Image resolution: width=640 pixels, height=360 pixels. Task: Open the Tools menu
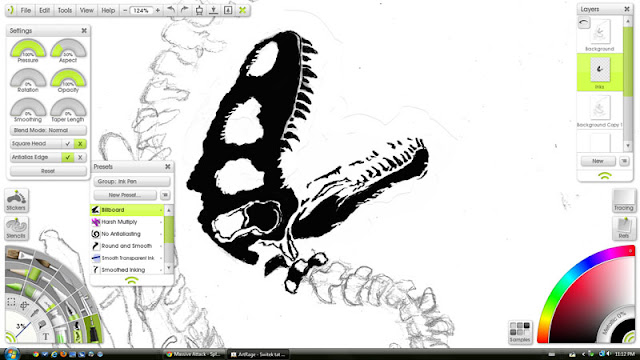point(64,11)
